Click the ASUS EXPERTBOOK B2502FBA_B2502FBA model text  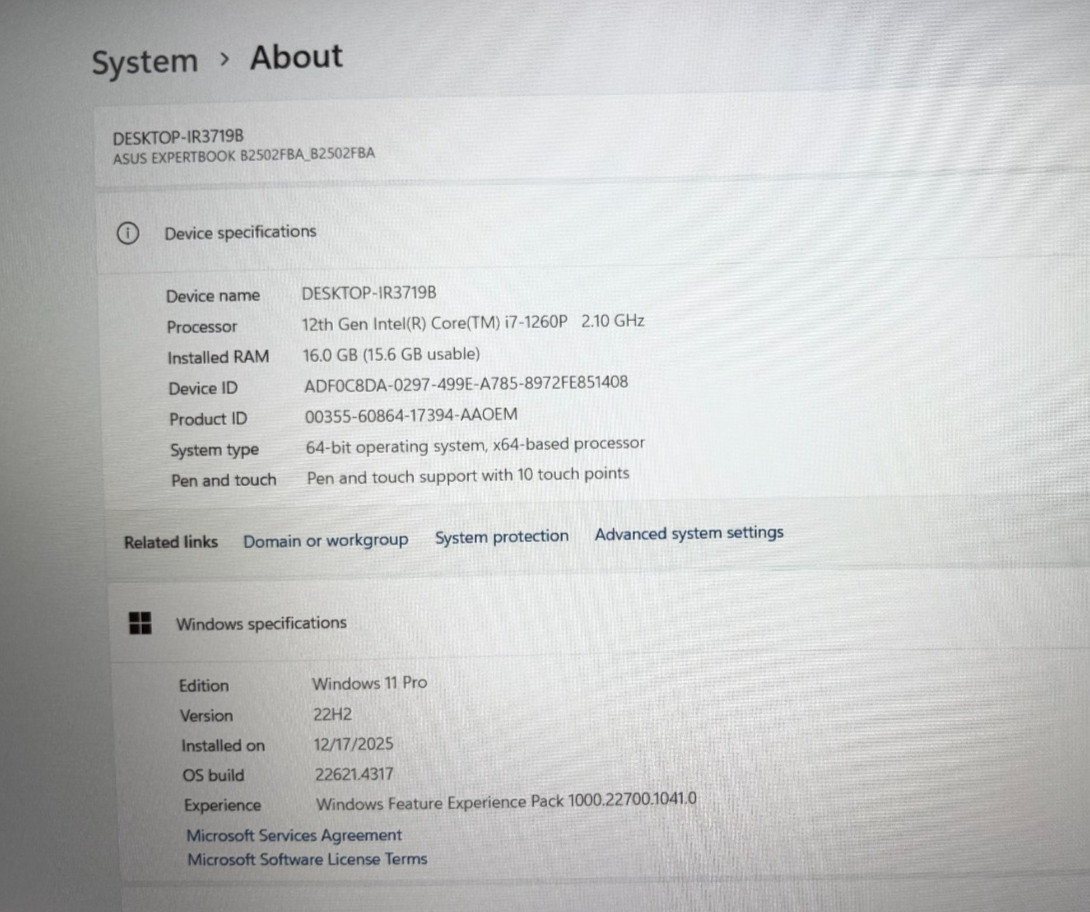[243, 156]
